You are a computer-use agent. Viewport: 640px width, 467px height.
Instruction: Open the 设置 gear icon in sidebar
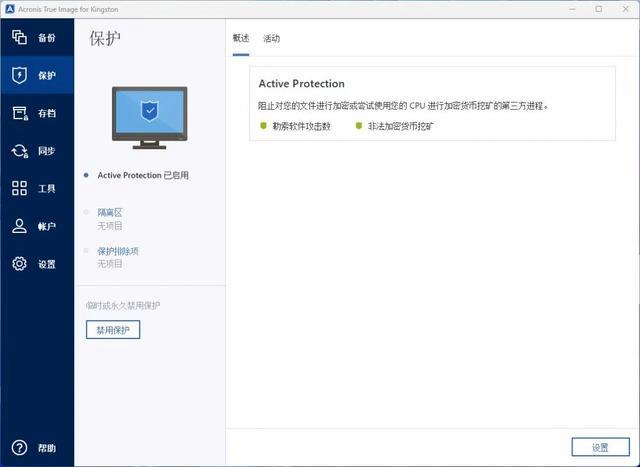pyautogui.click(x=19, y=264)
